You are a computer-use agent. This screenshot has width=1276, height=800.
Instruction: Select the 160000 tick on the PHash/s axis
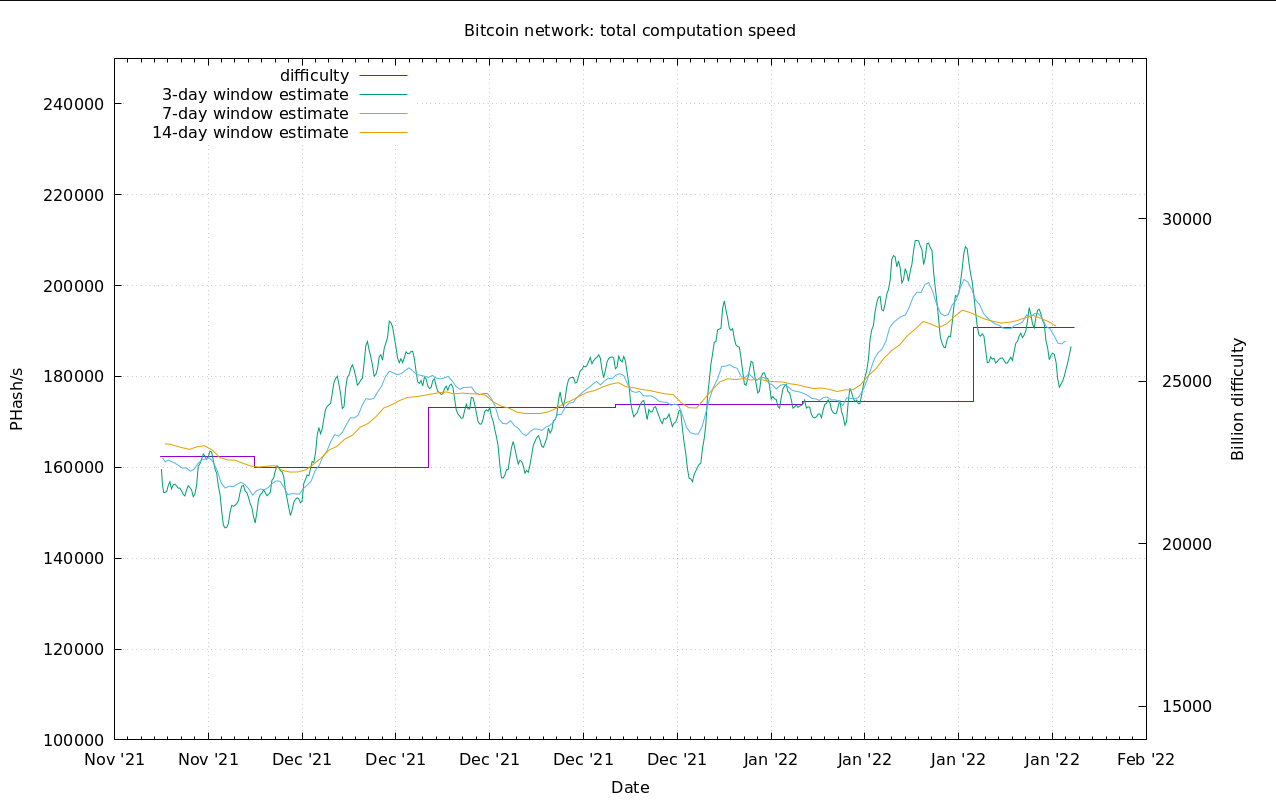(76, 468)
